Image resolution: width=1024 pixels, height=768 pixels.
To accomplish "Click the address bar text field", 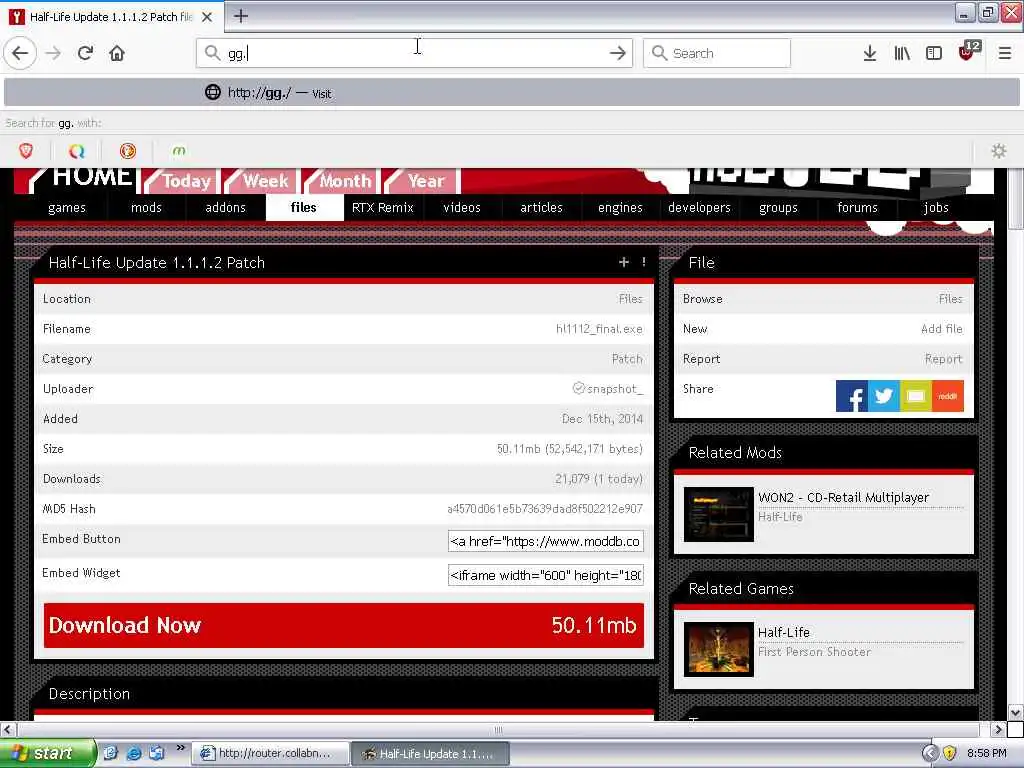I will (415, 53).
